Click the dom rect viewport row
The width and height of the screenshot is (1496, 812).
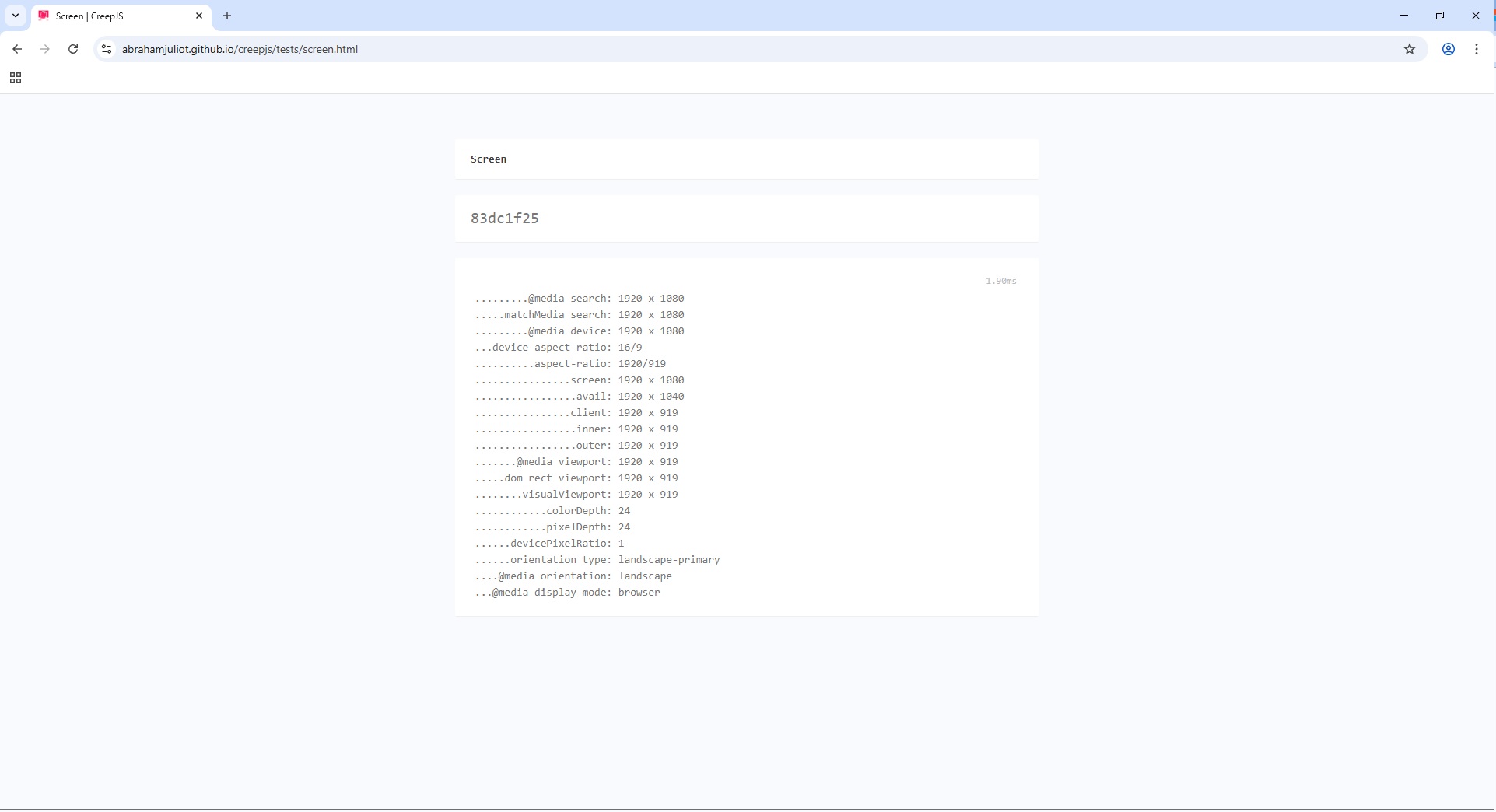(576, 478)
